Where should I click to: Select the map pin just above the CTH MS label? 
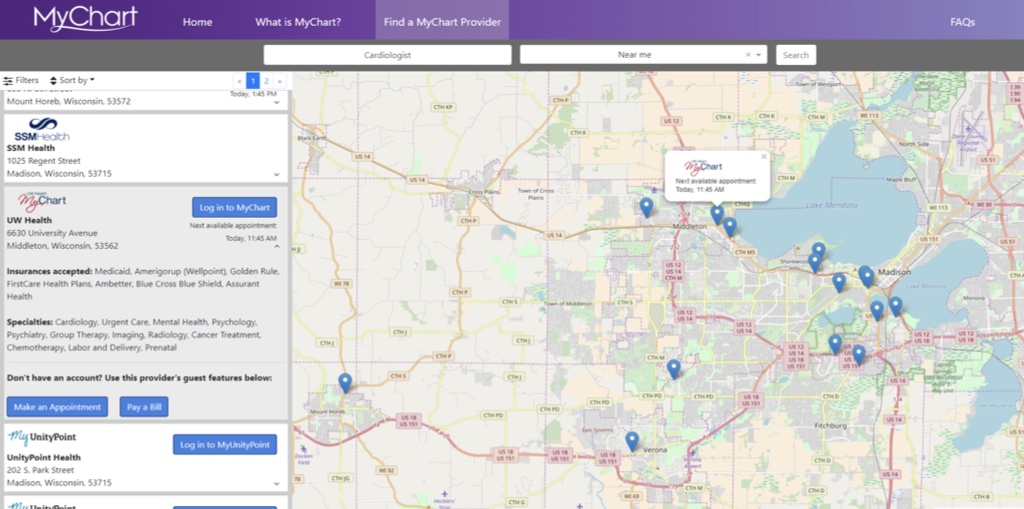729,227
